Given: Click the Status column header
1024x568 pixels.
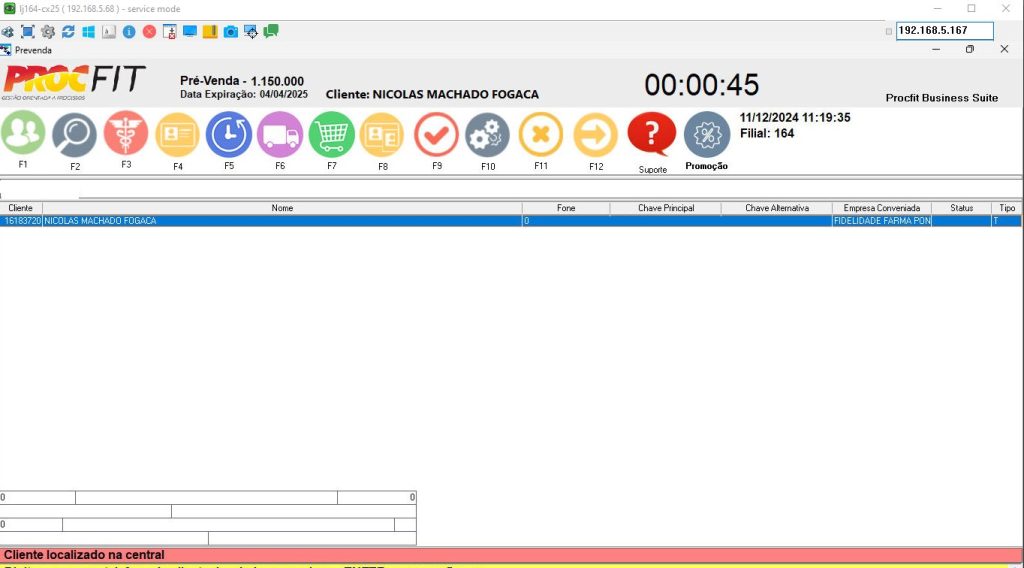Looking at the screenshot, I should (x=961, y=208).
